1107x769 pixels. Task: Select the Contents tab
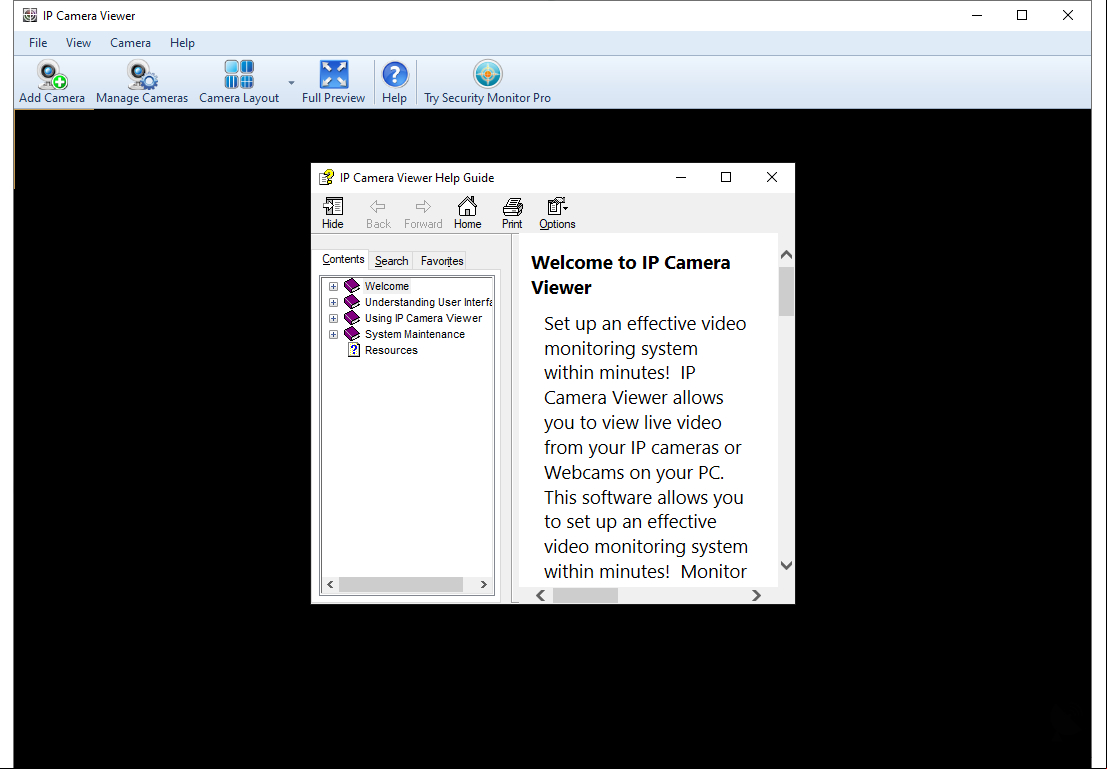[343, 259]
